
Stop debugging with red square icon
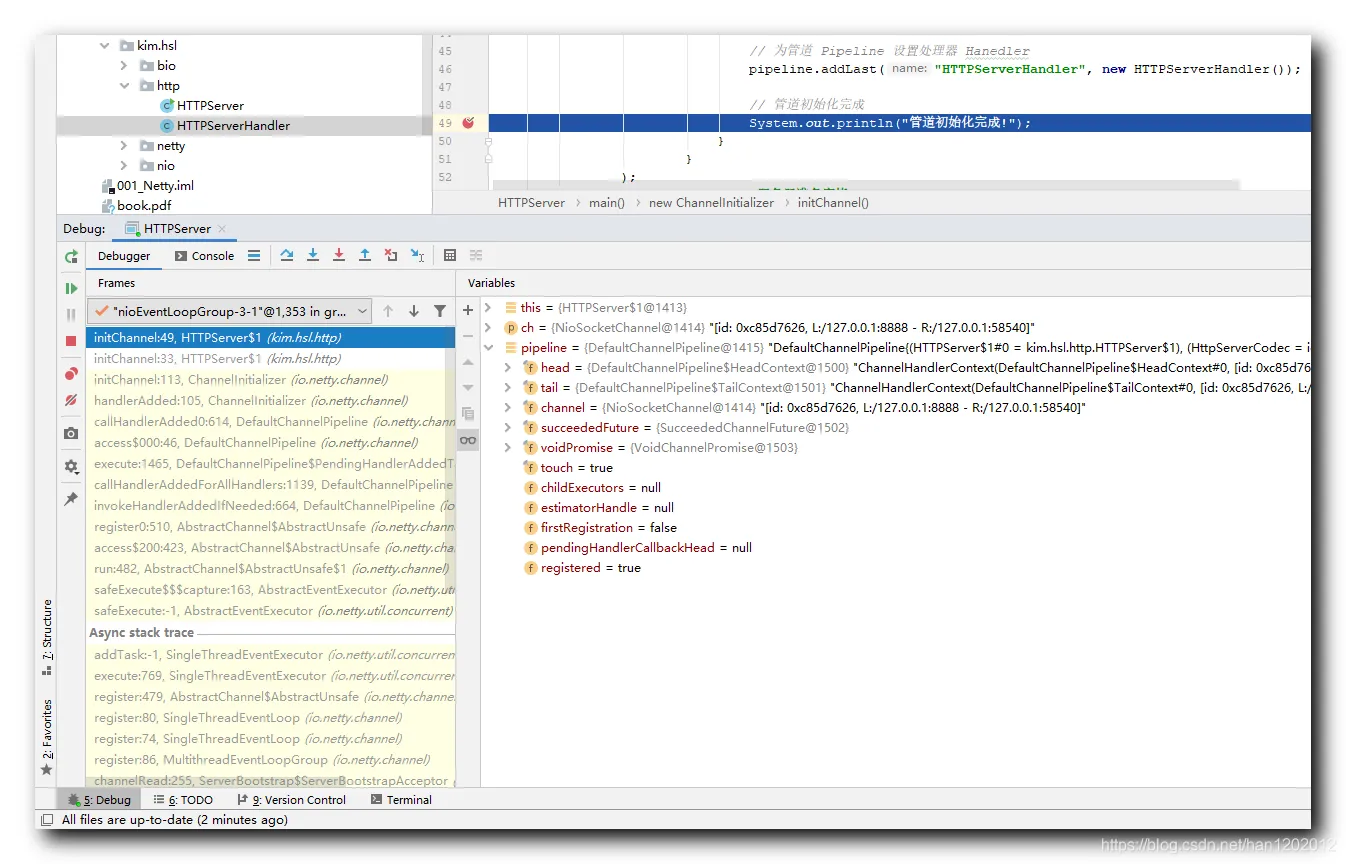71,341
